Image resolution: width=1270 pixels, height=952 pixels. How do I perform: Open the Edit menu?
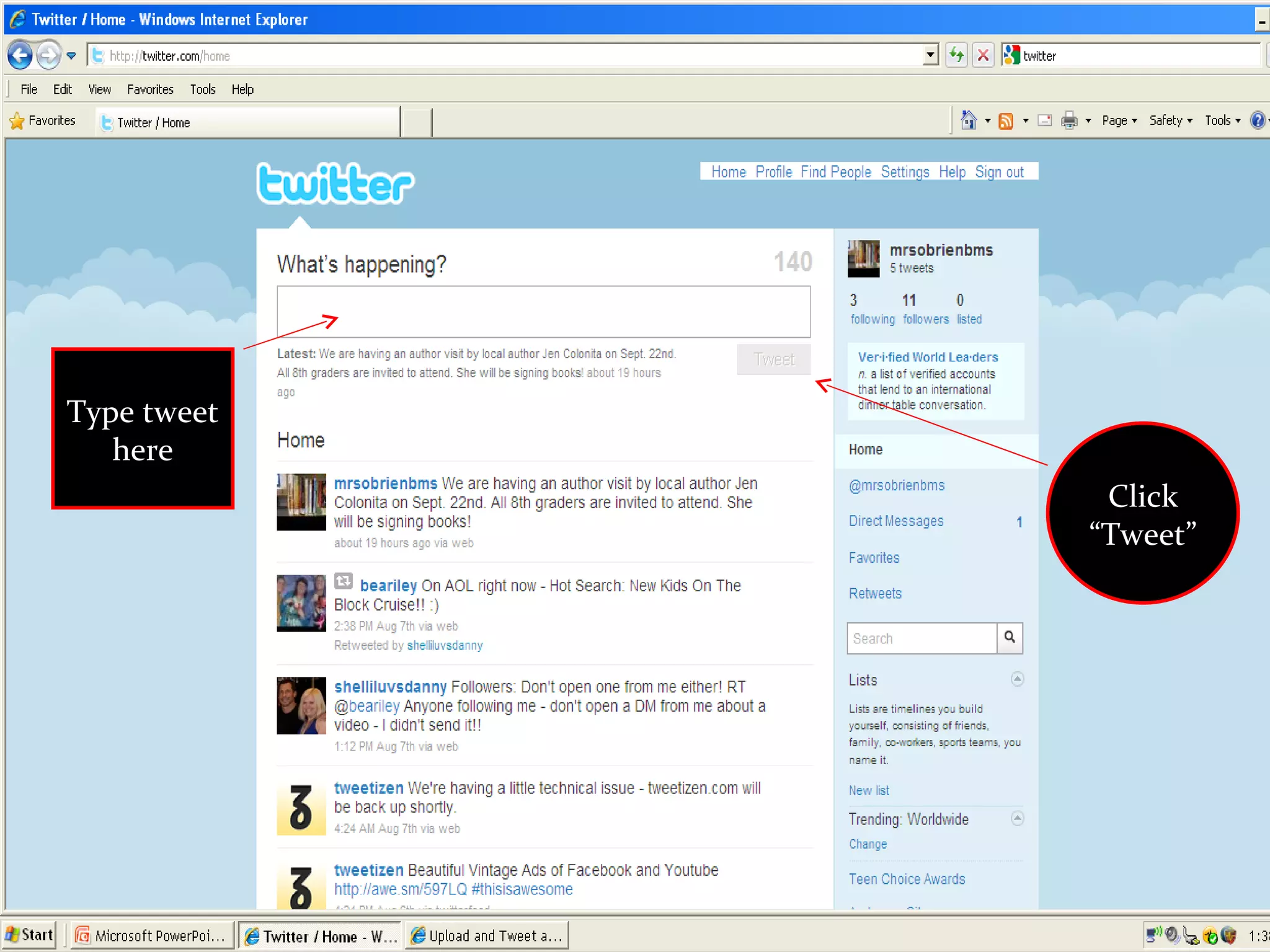[62, 89]
